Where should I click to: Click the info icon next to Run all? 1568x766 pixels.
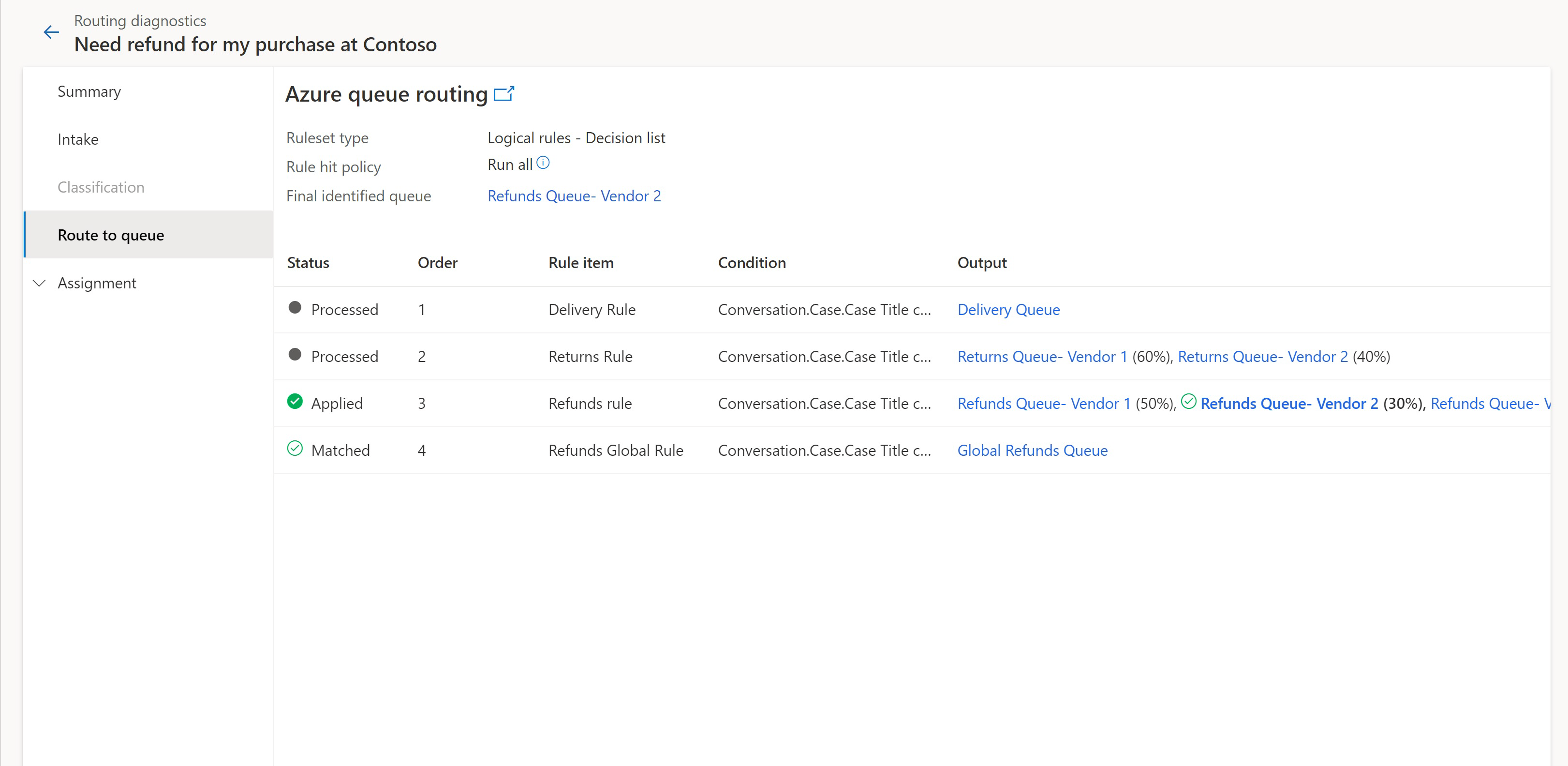[x=542, y=163]
